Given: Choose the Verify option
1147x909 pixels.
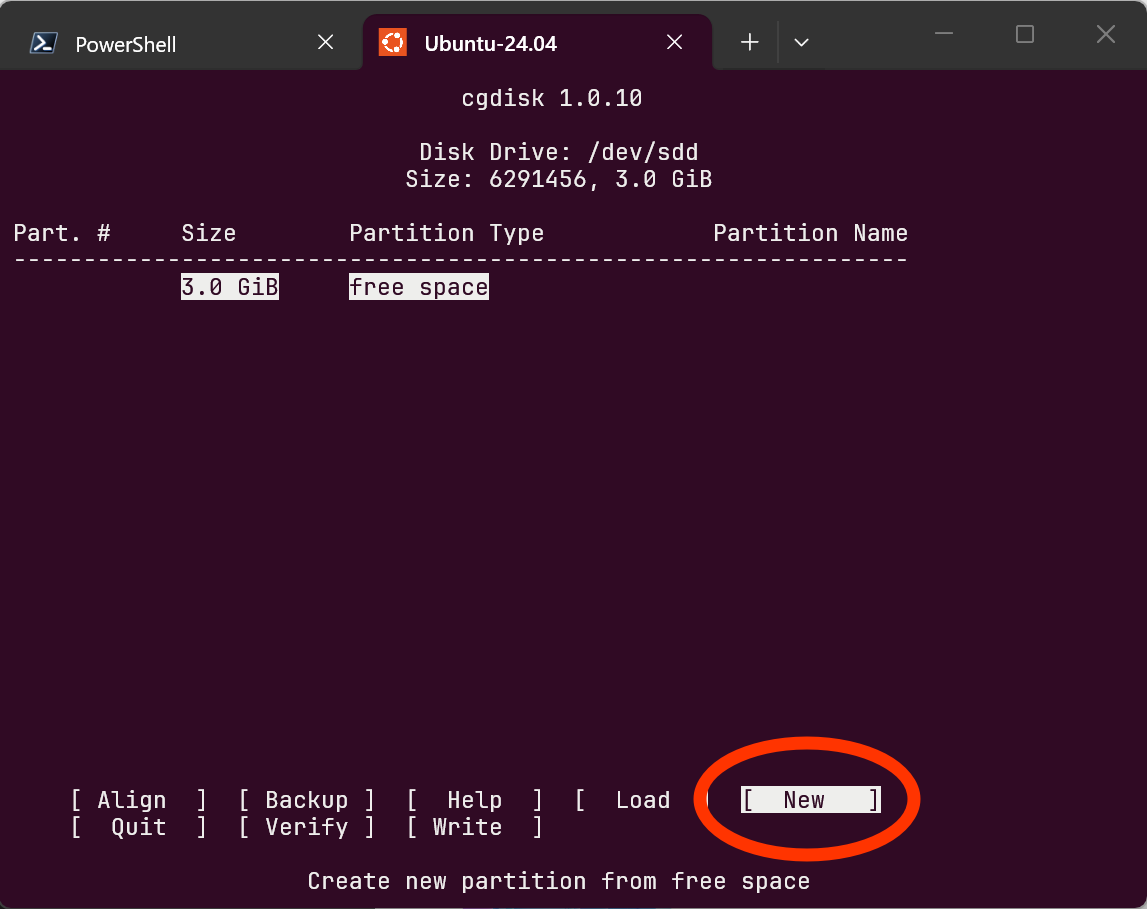Looking at the screenshot, I should point(307,827).
